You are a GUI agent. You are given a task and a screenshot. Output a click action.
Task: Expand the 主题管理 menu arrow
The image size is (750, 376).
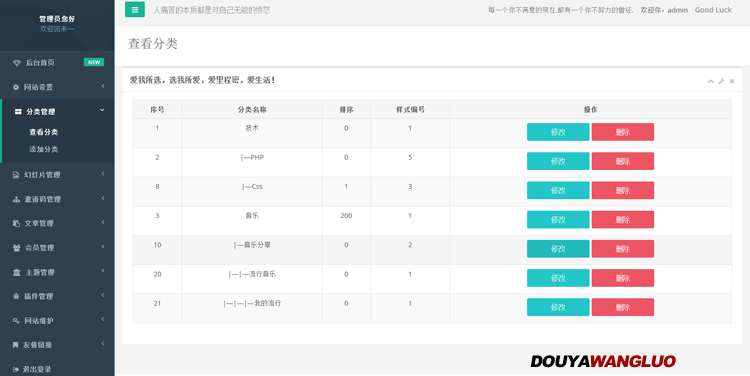[103, 271]
